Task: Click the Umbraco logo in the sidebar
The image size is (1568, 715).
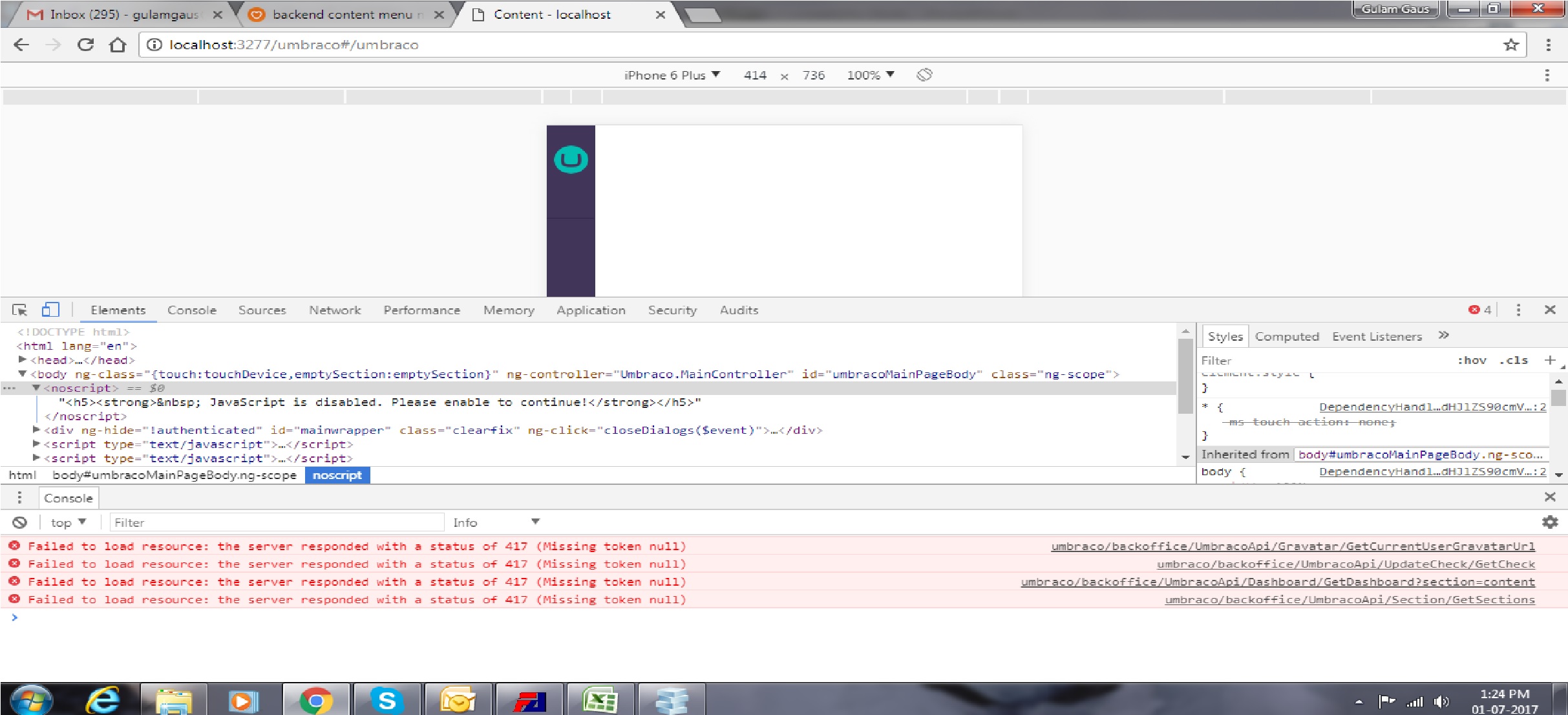Action: click(571, 160)
